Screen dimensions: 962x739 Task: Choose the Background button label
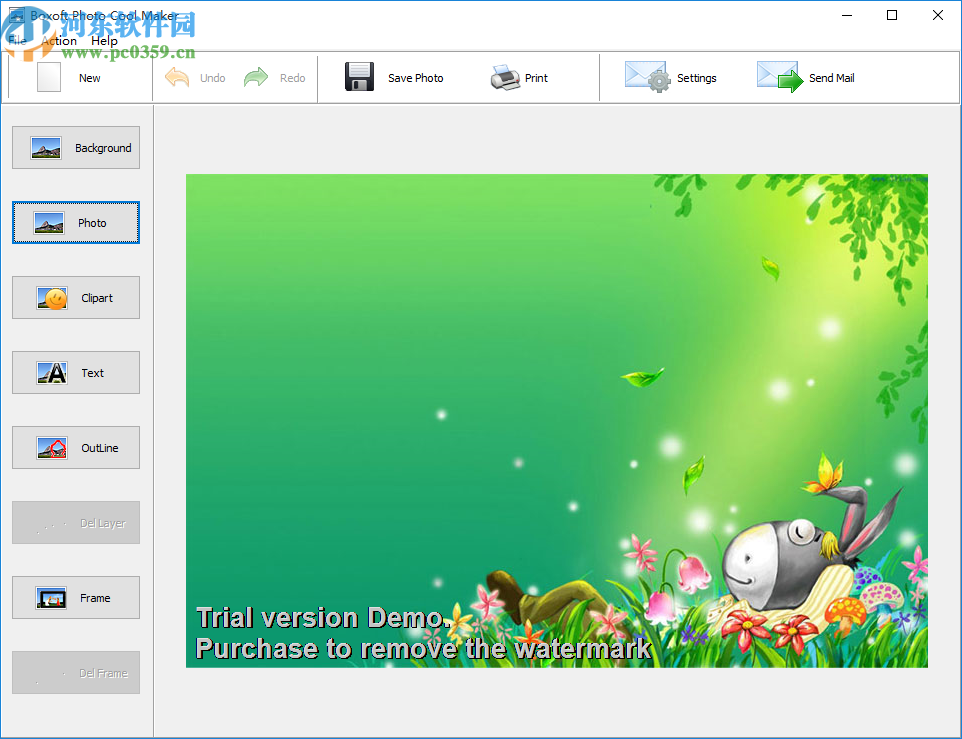click(103, 148)
